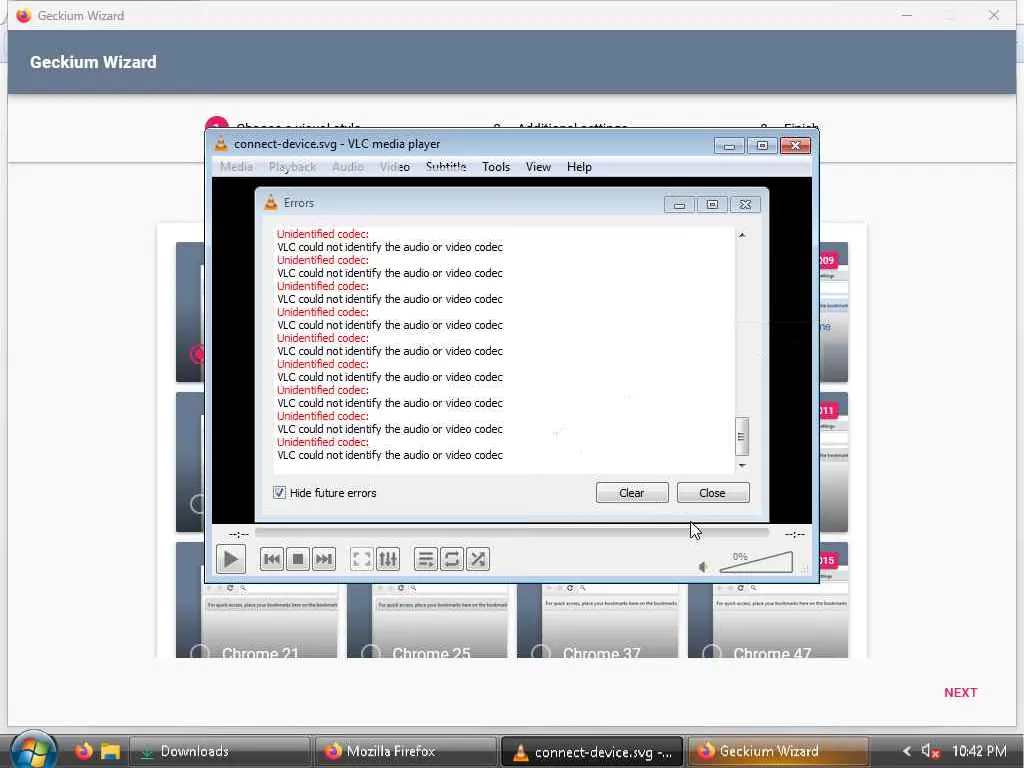The image size is (1024, 768).
Task: Toggle loop mode in VLC
Action: pos(452,559)
